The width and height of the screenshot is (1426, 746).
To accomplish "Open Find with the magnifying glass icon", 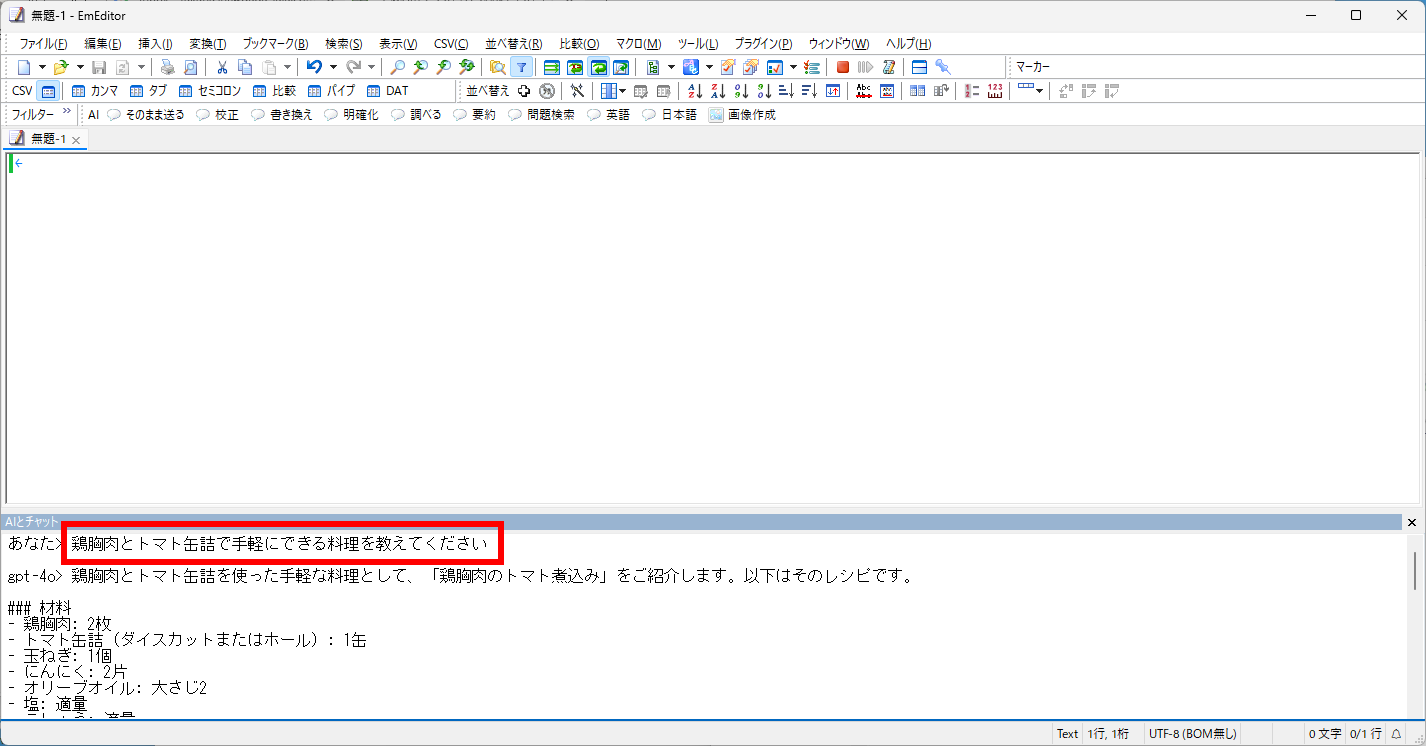I will coord(397,67).
